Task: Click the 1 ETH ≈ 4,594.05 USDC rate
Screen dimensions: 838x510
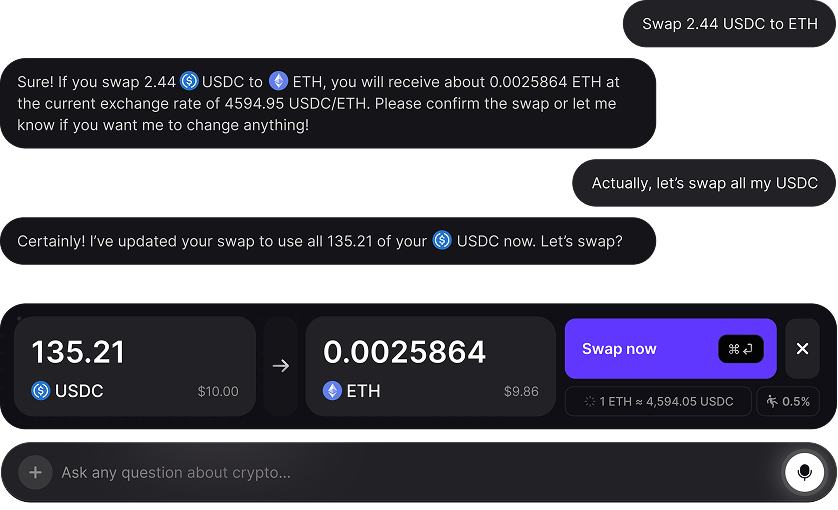Action: pos(658,401)
